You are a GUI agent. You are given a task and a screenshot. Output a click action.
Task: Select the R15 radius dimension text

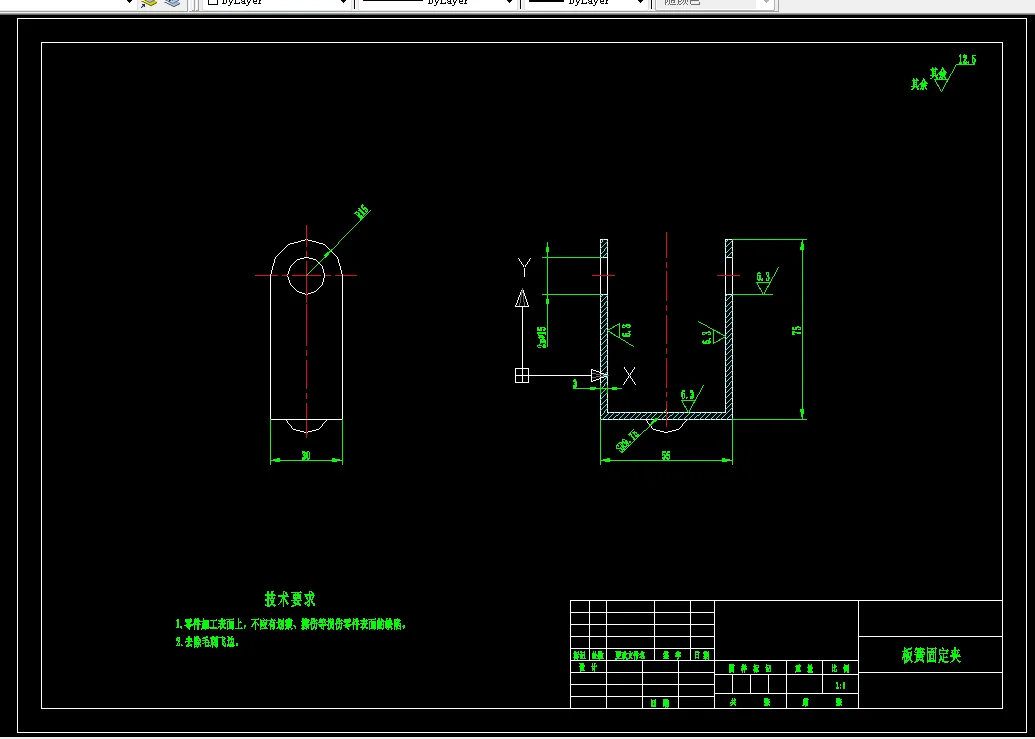click(362, 212)
